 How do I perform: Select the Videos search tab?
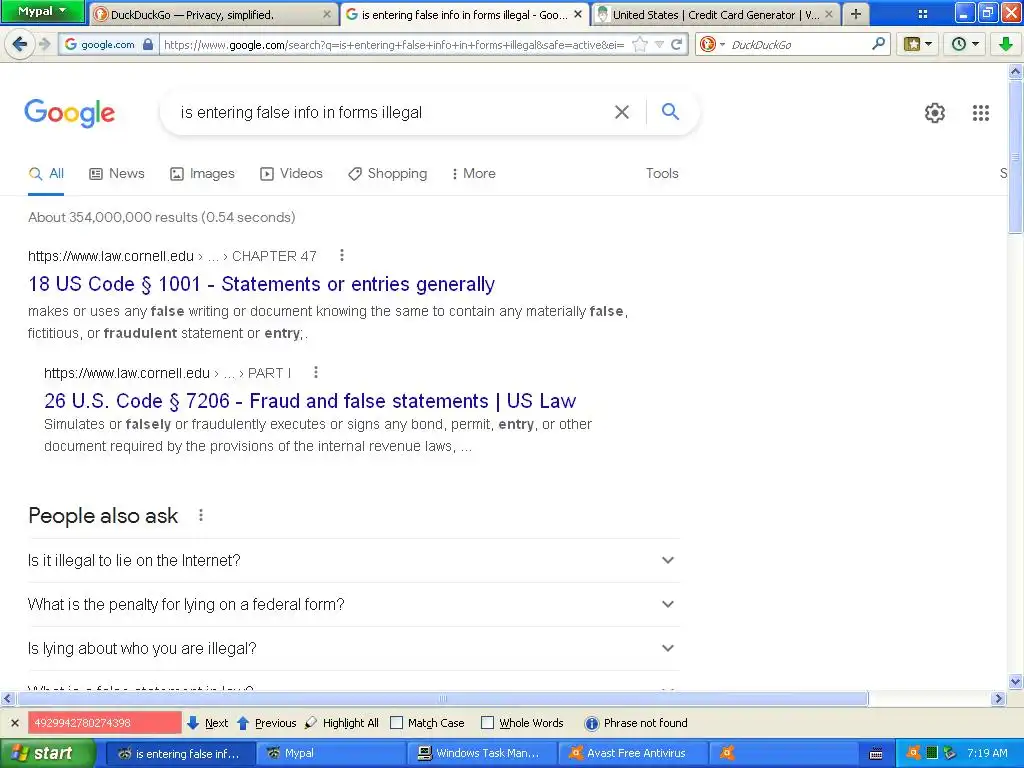pyautogui.click(x=291, y=174)
